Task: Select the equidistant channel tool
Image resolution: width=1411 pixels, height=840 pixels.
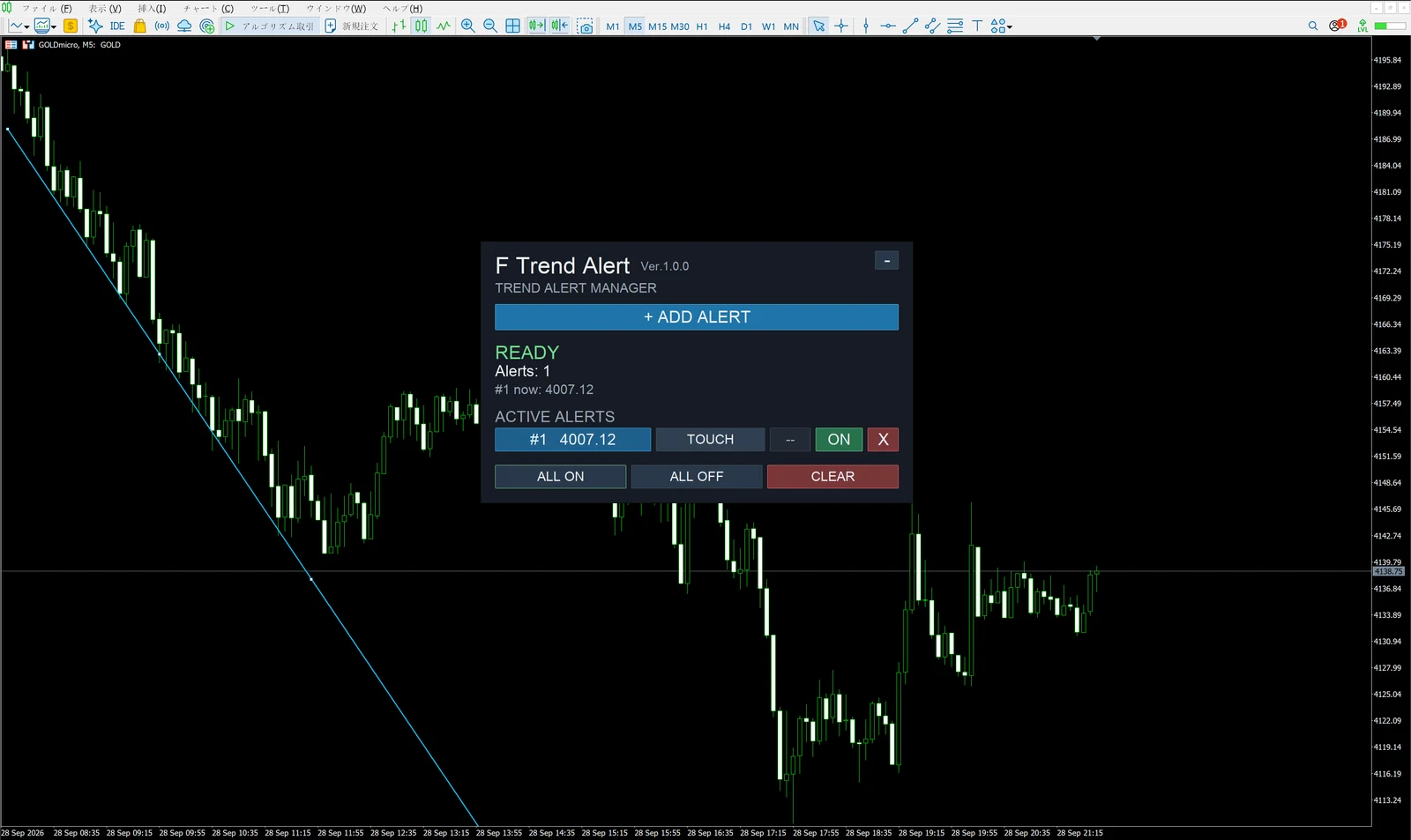Action: pyautogui.click(x=932, y=26)
